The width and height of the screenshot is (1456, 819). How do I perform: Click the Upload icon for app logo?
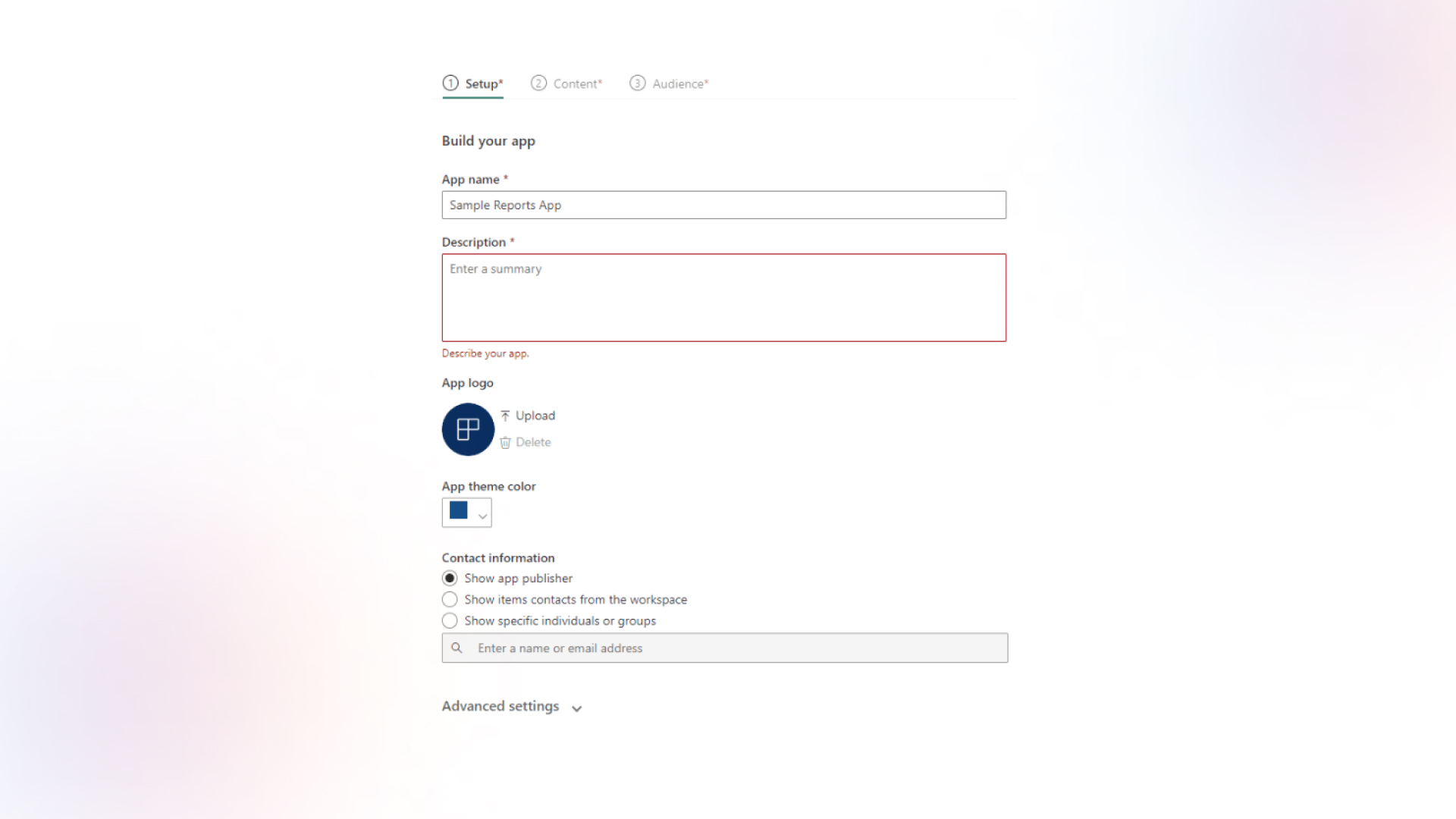click(x=506, y=415)
